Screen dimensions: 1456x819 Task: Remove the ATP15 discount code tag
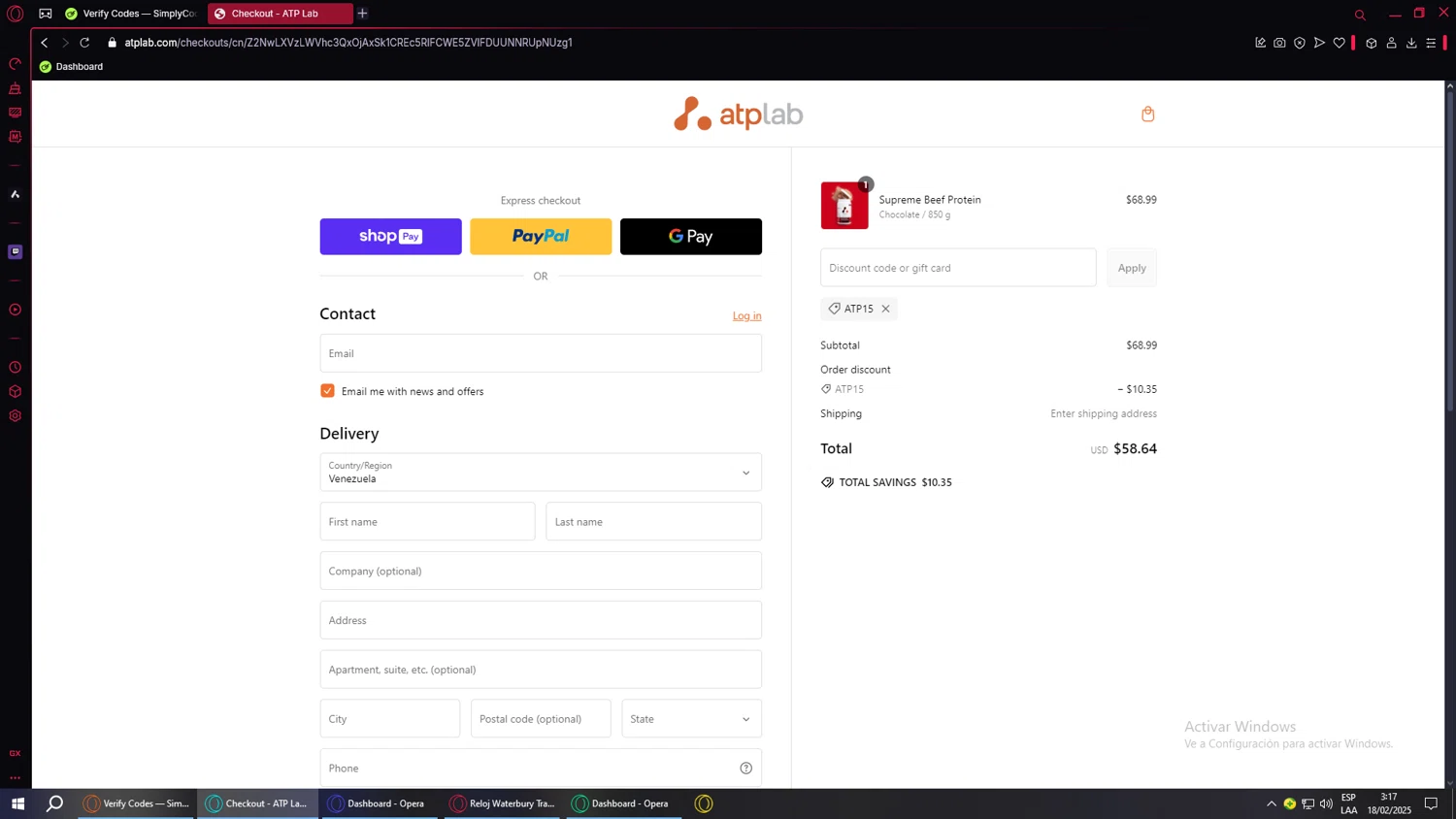[x=885, y=309]
